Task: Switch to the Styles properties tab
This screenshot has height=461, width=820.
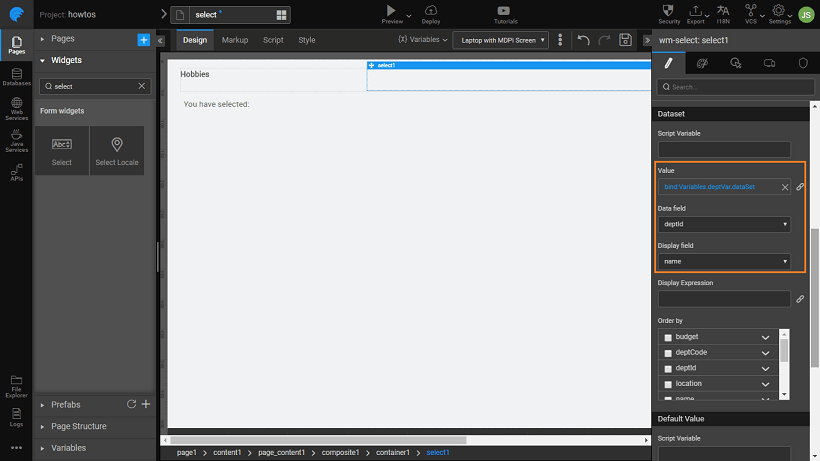Action: [x=702, y=63]
